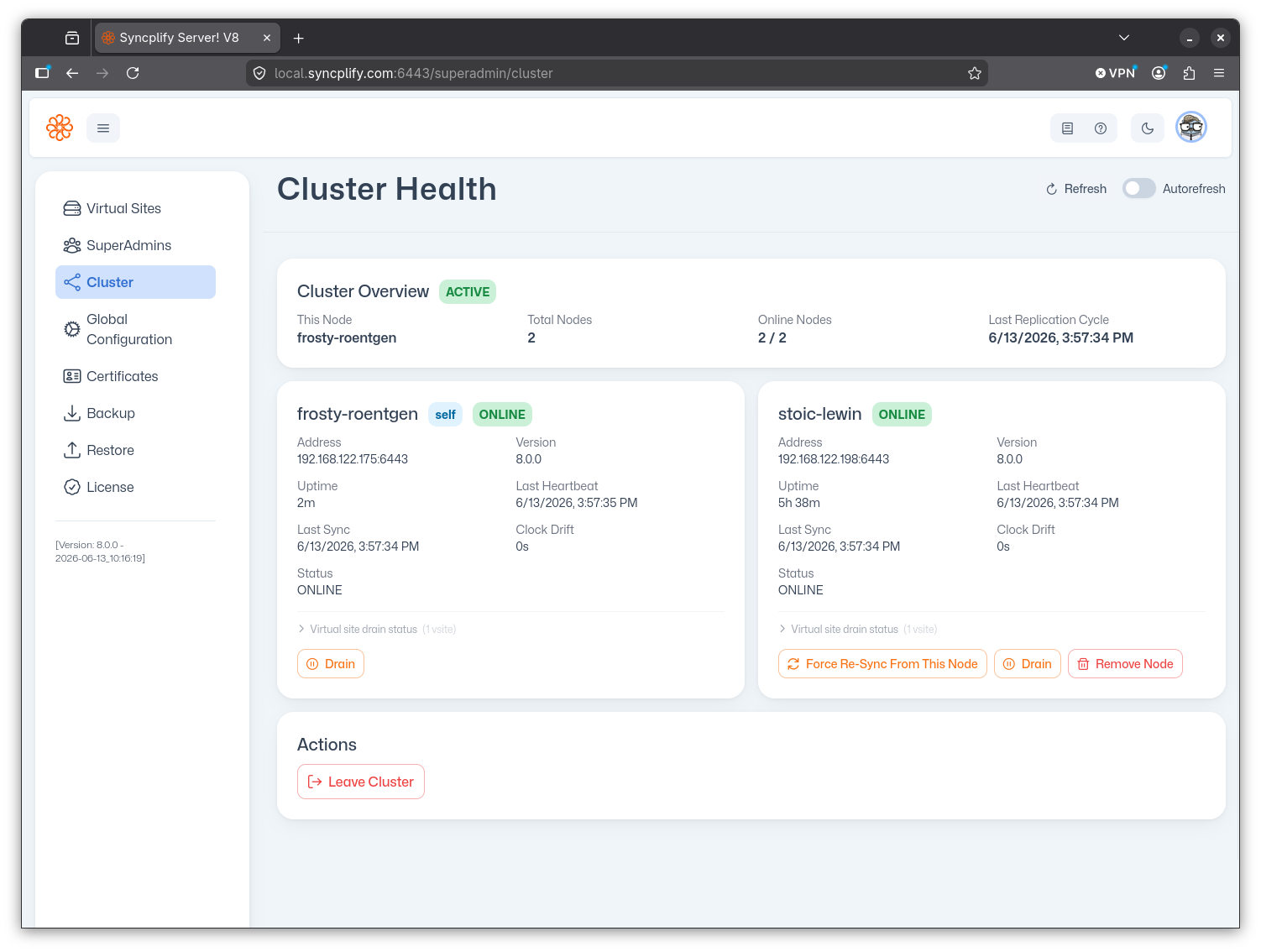Screen dimensions: 1261x952
Task: Open the browser application menu
Action: click(x=1219, y=73)
